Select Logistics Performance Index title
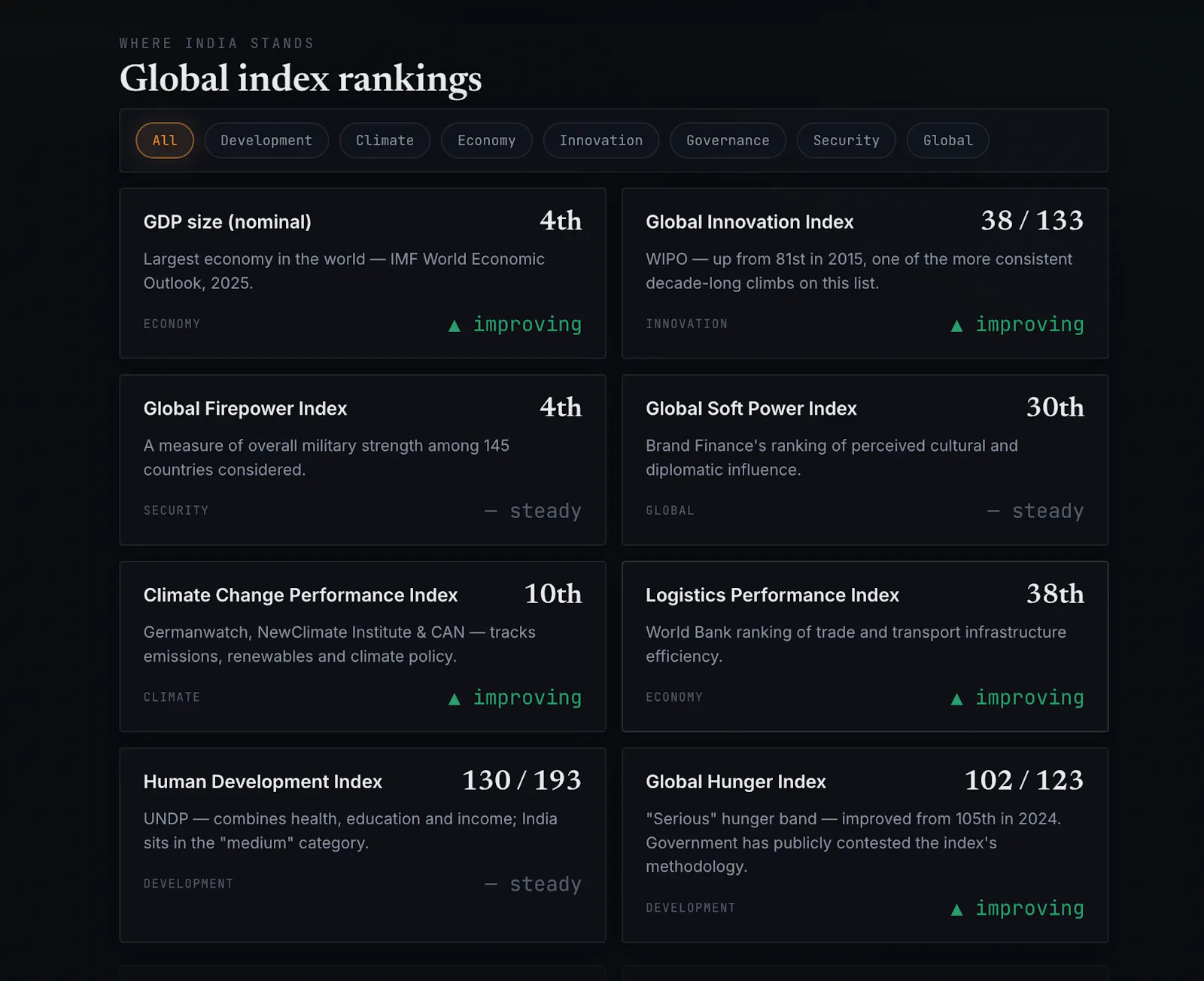This screenshot has height=981, width=1204. (x=772, y=596)
